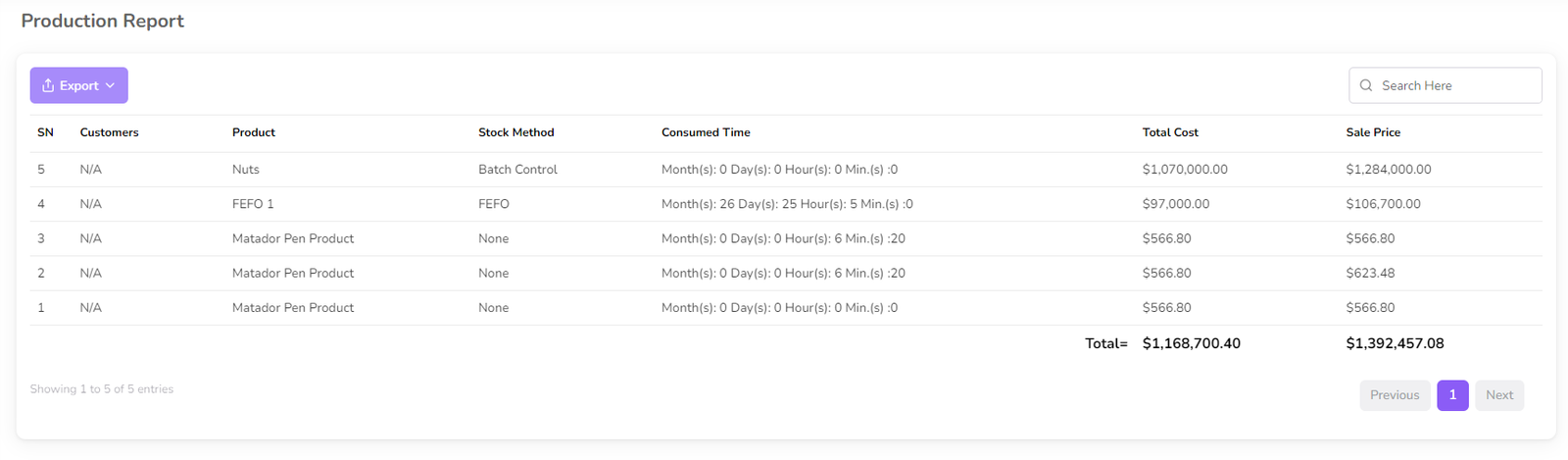Select the Nuts product row

[246, 170]
